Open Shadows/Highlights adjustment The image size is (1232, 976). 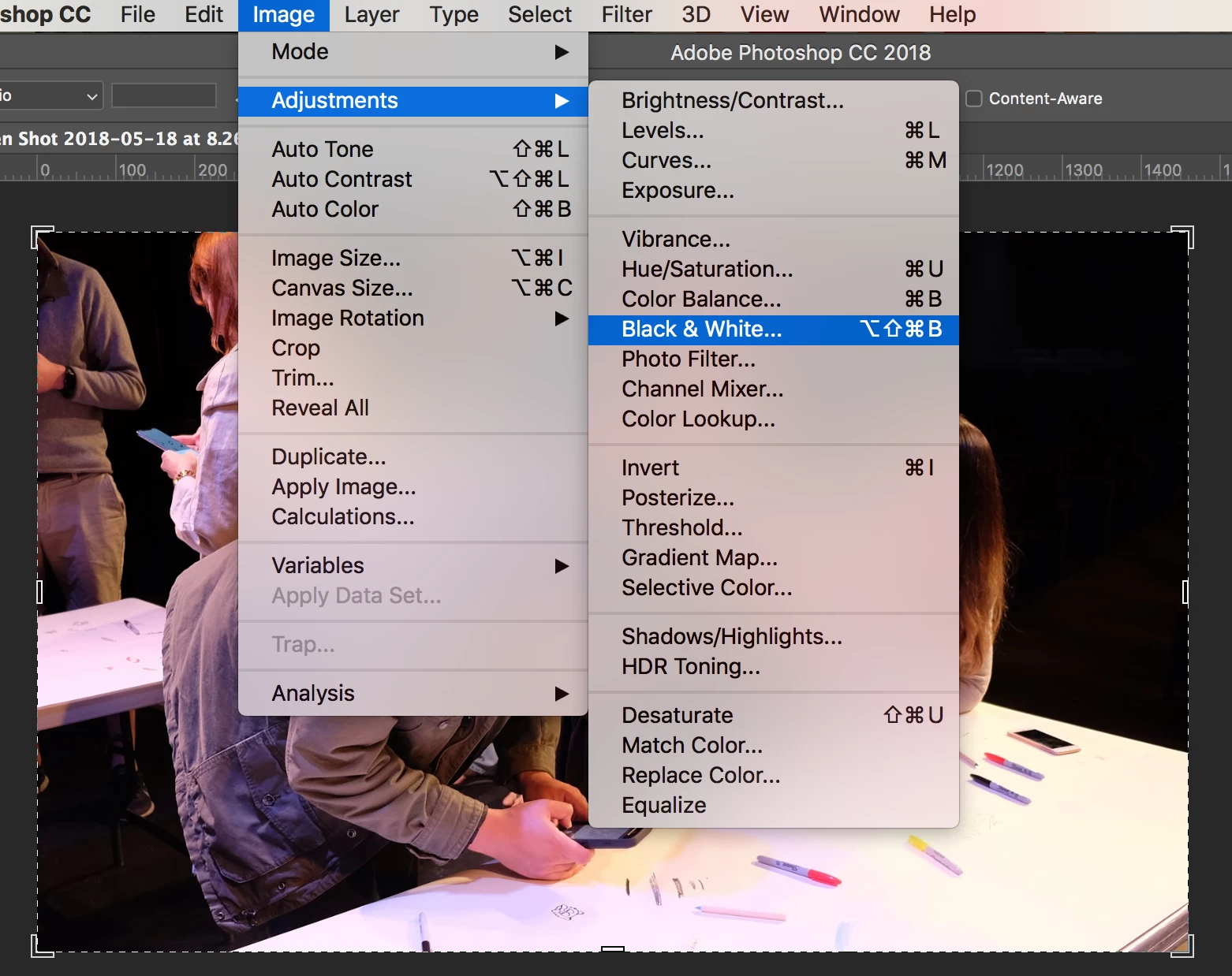(774, 637)
